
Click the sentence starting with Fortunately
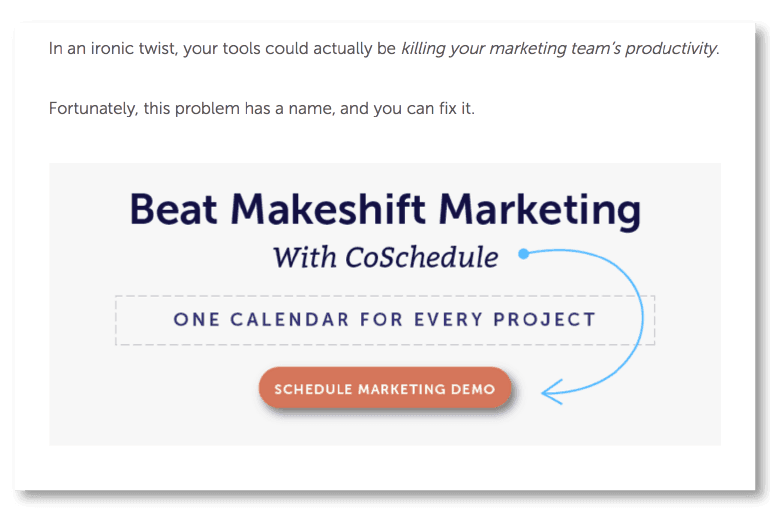tap(262, 108)
